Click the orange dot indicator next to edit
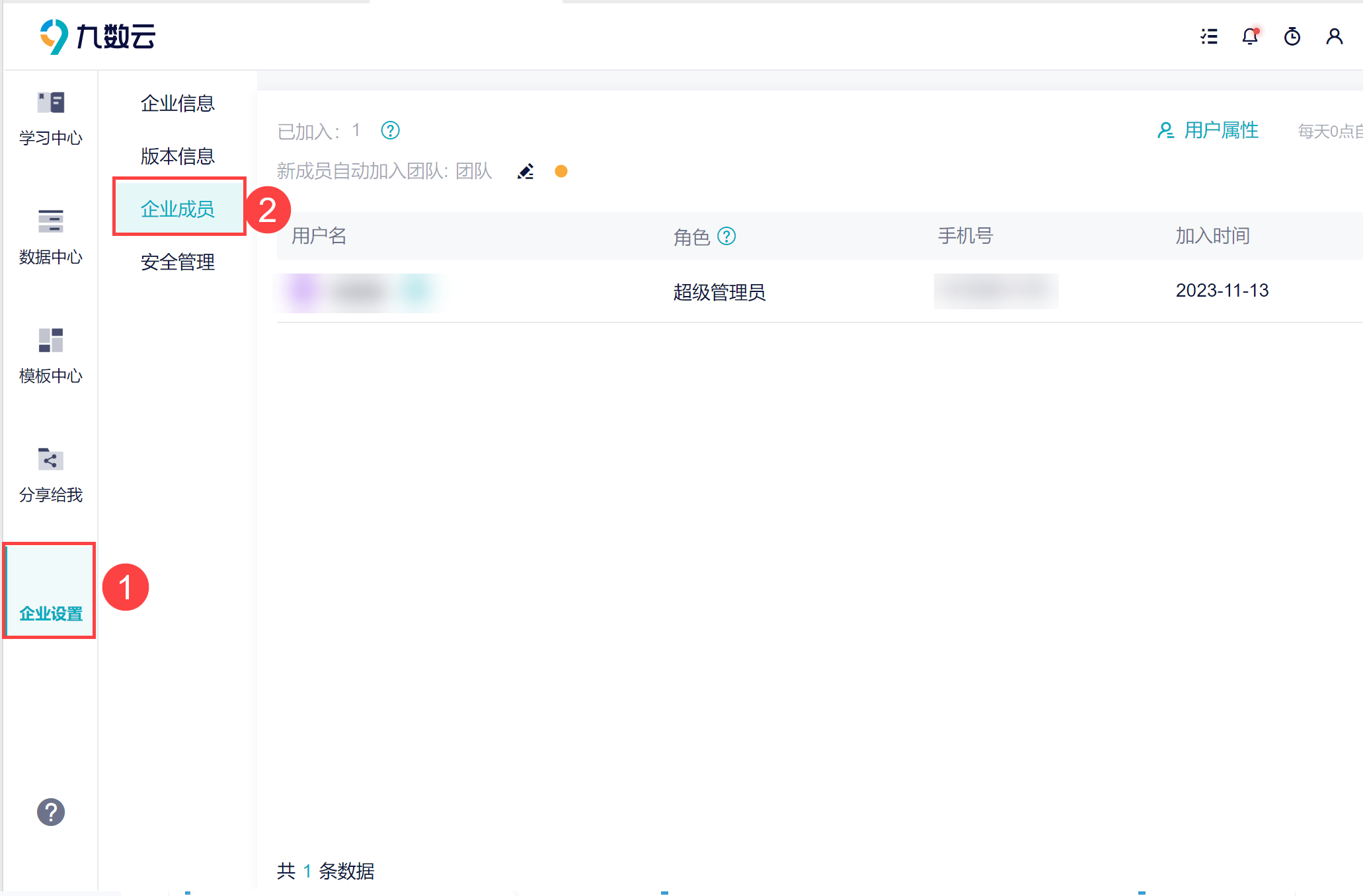This screenshot has height=896, width=1363. click(x=561, y=172)
